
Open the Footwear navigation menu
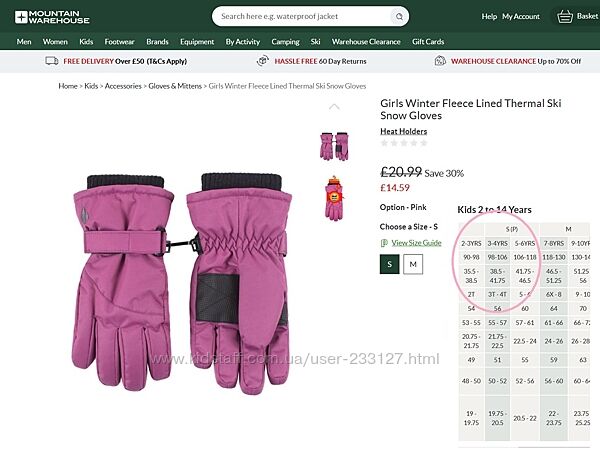click(119, 42)
